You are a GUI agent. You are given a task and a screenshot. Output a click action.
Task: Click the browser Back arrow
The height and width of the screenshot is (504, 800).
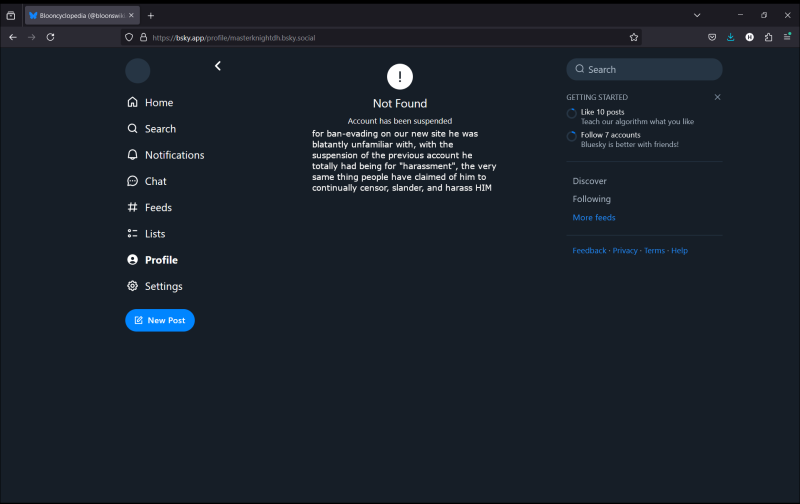pyautogui.click(x=13, y=37)
